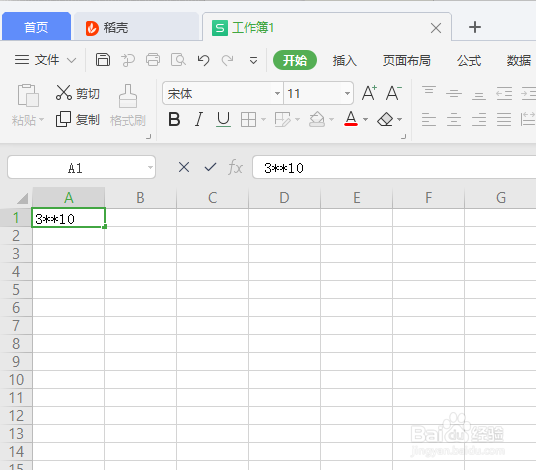Confirm entry with check mark
The width and height of the screenshot is (536, 470).
point(210,167)
